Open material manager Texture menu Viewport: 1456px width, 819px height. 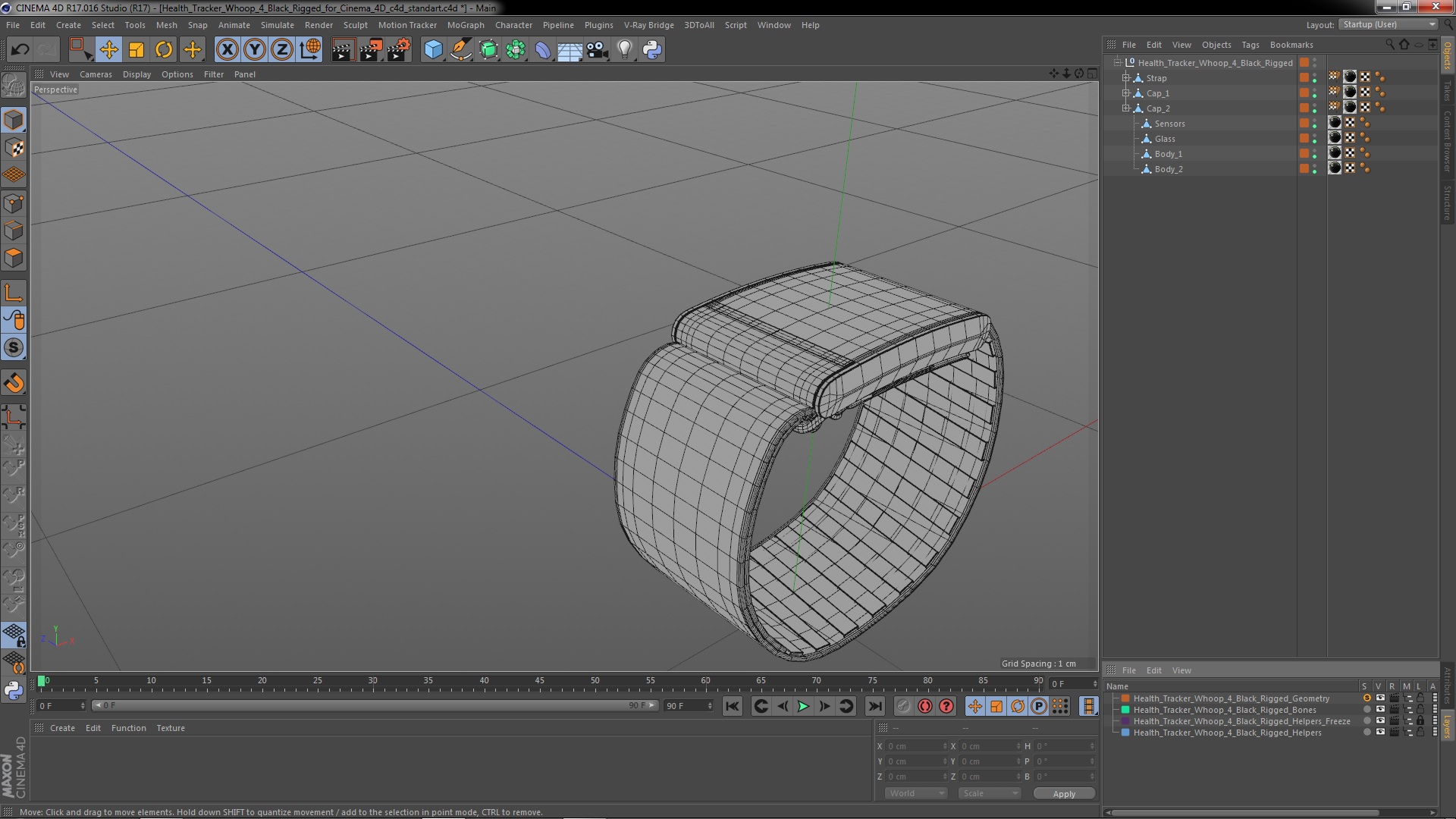point(171,728)
